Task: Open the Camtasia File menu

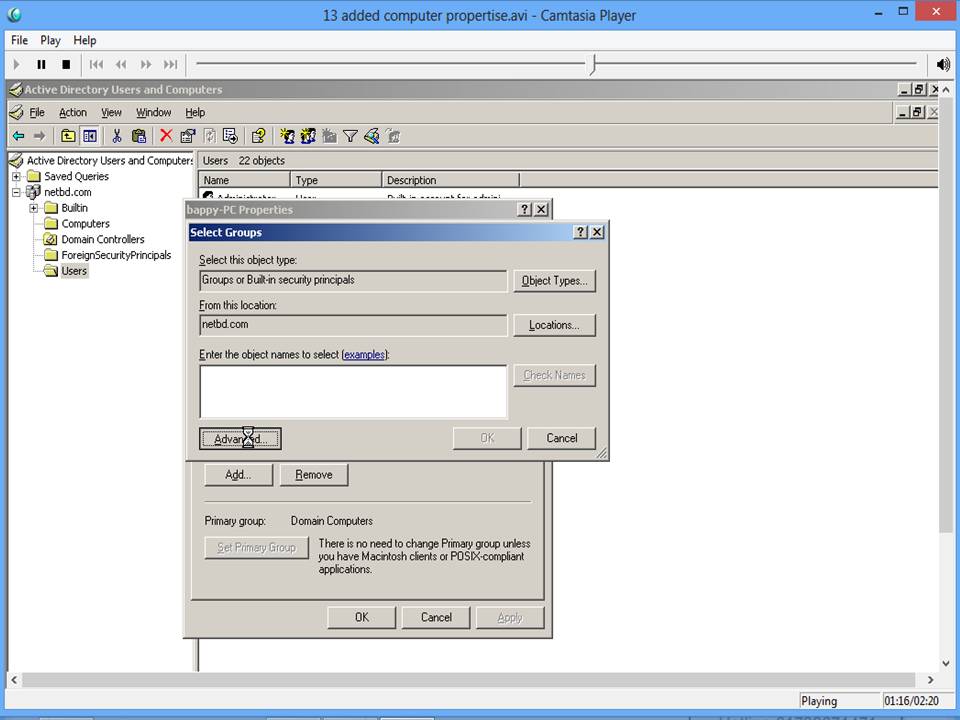Action: 20,40
